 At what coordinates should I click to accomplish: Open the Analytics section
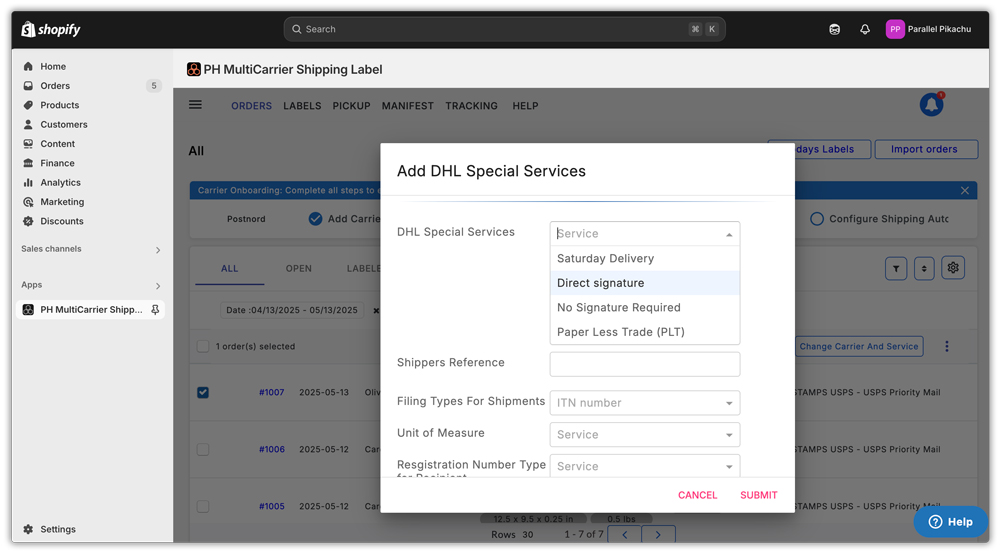(x=61, y=182)
